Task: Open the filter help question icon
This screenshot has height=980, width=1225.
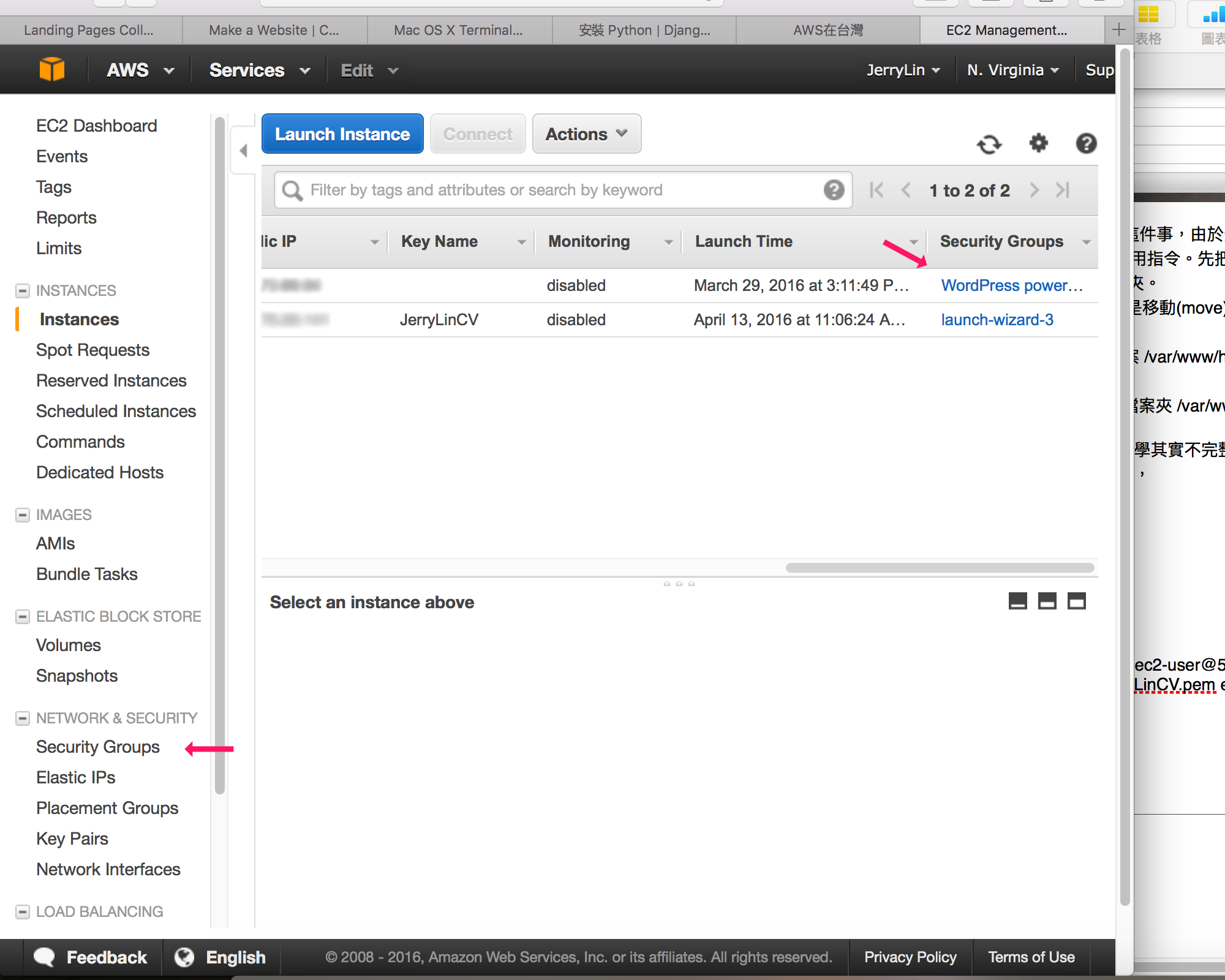Action: [834, 190]
